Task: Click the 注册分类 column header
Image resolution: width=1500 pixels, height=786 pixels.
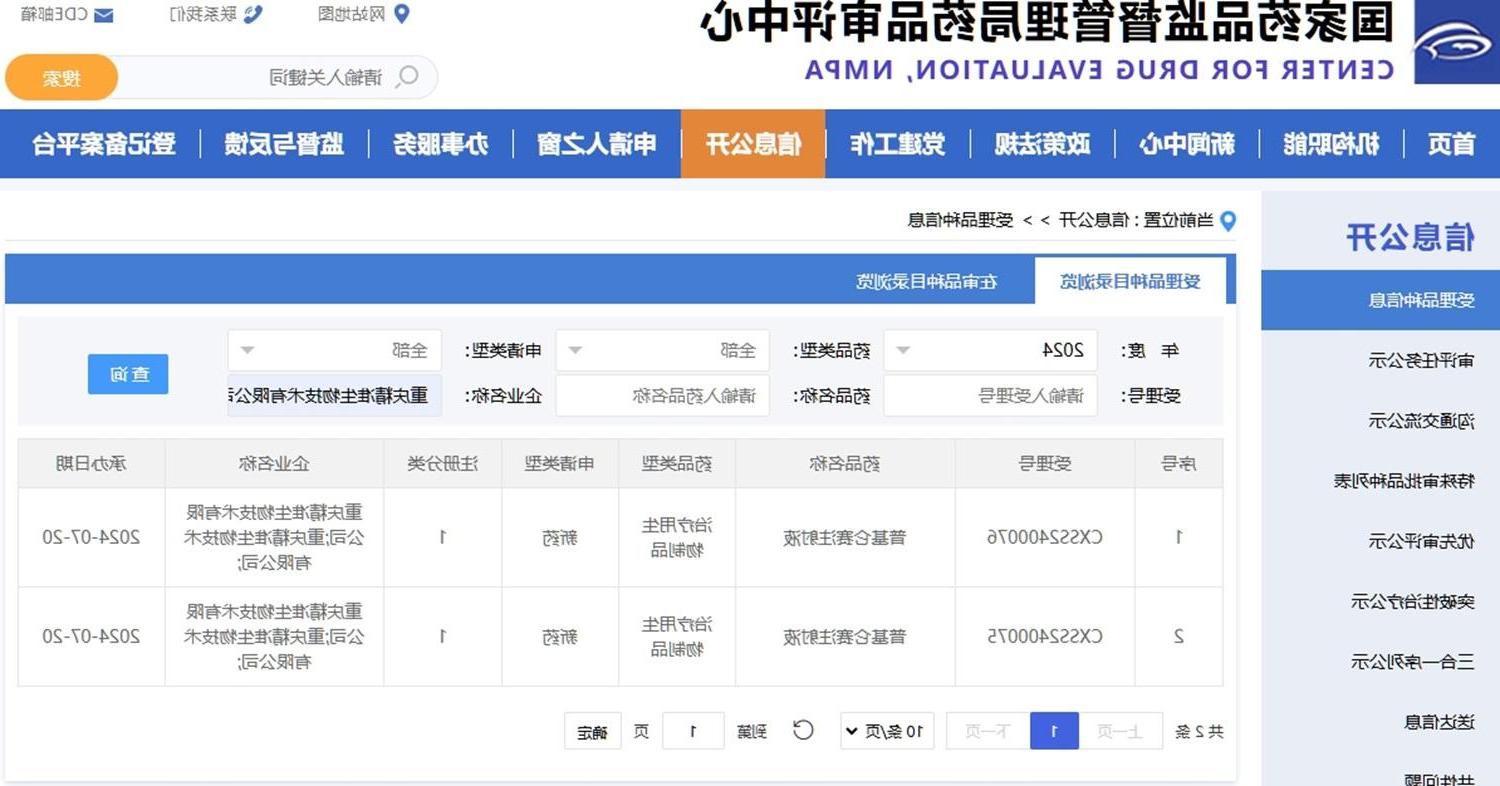Action: 443,463
